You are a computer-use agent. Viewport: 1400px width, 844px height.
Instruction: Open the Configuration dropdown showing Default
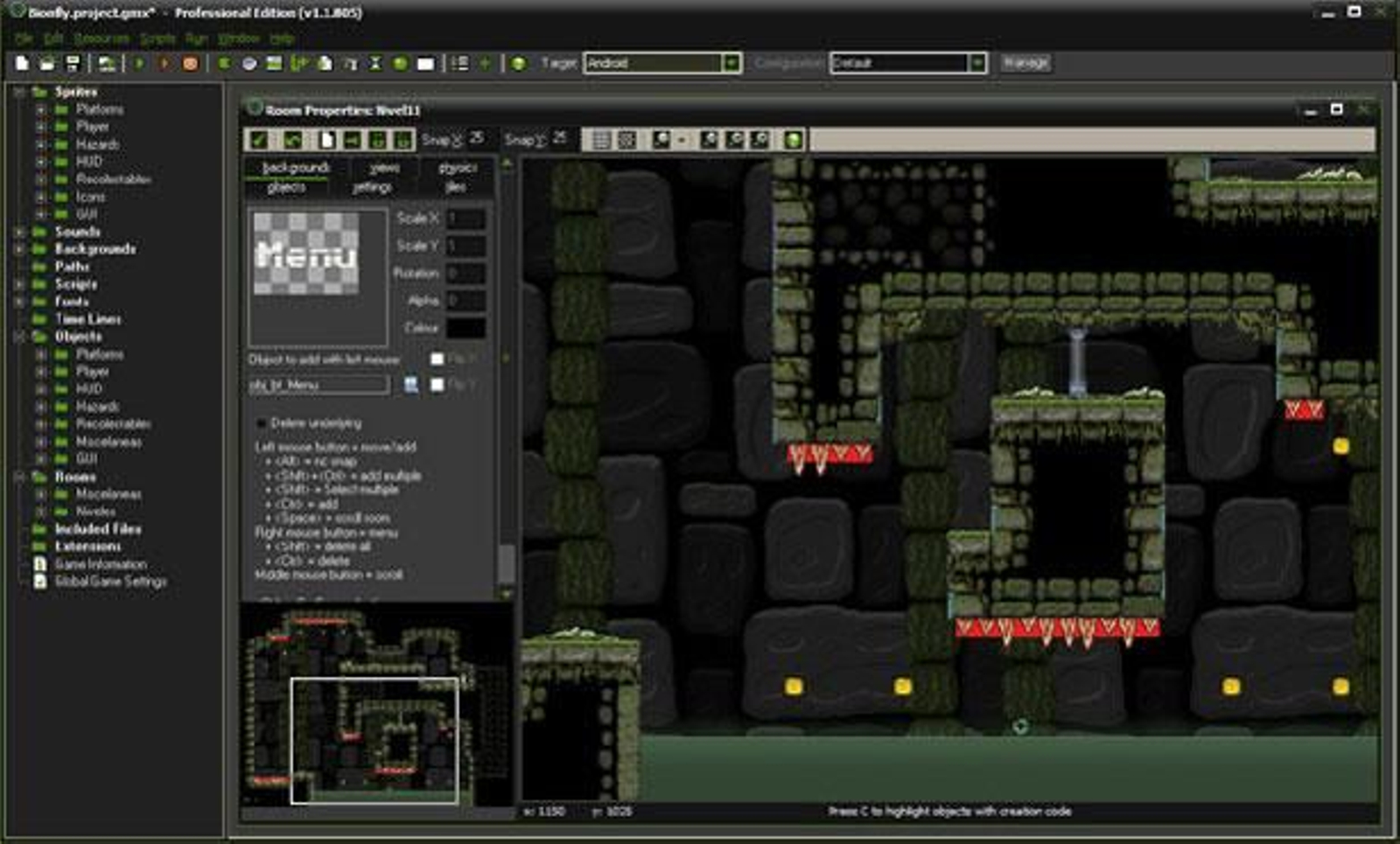click(976, 63)
